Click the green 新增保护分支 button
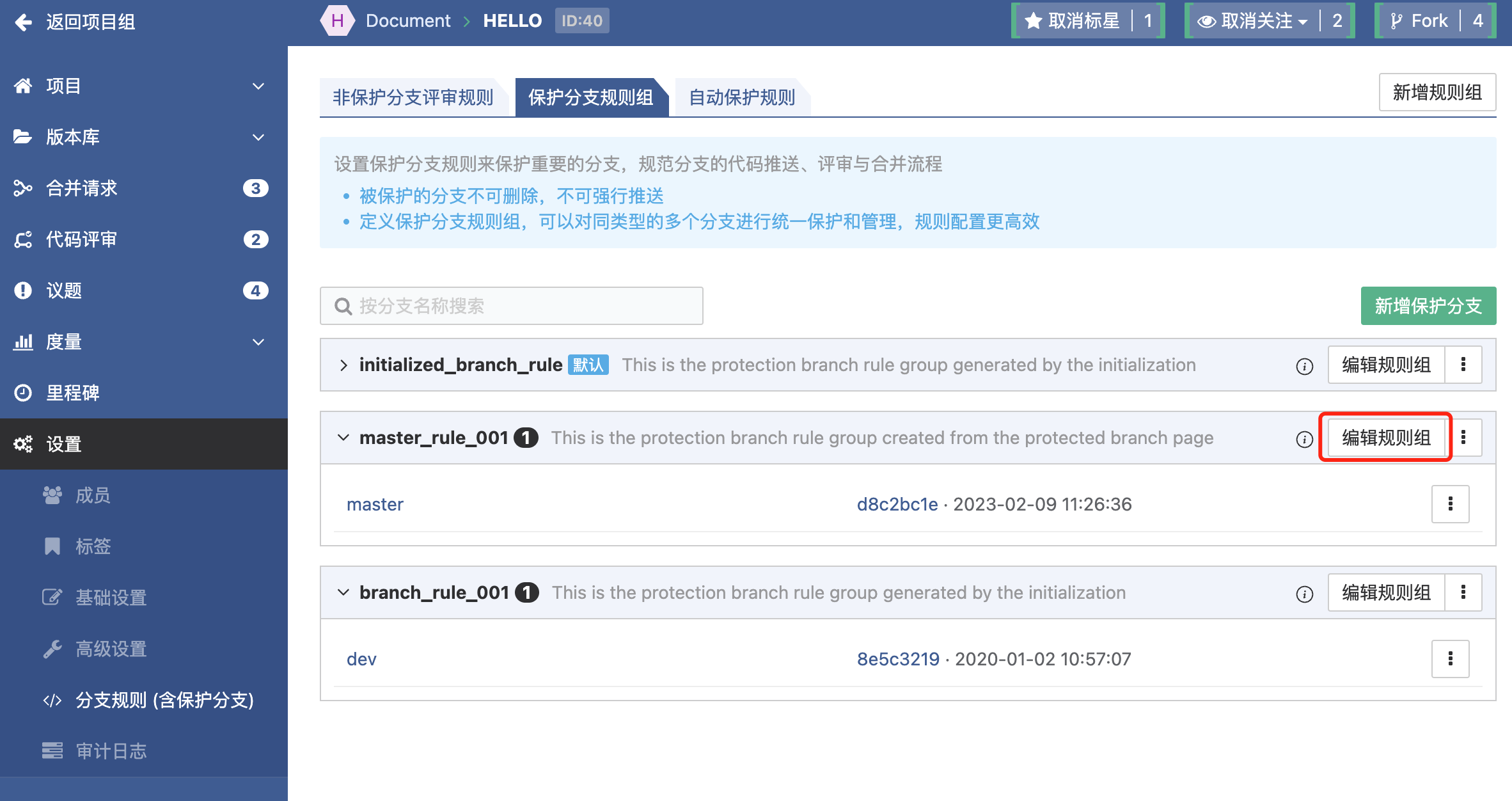1512x801 pixels. 1428,306
